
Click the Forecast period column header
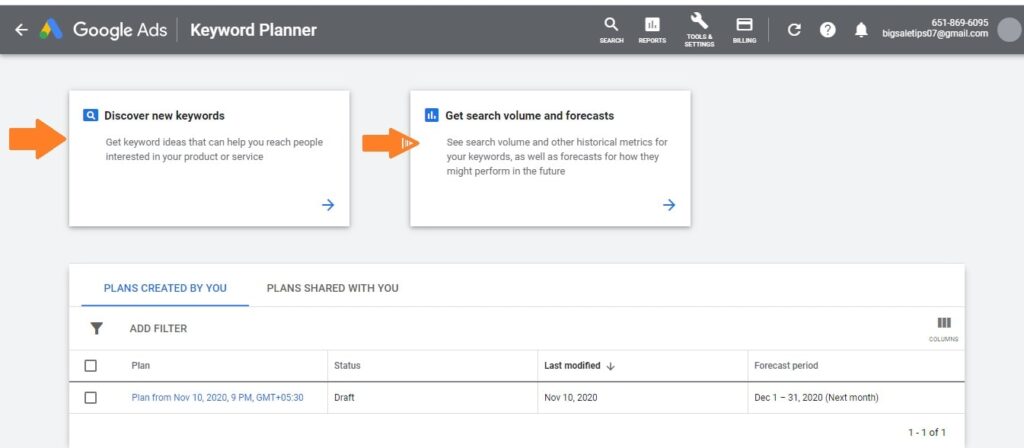pyautogui.click(x=786, y=366)
